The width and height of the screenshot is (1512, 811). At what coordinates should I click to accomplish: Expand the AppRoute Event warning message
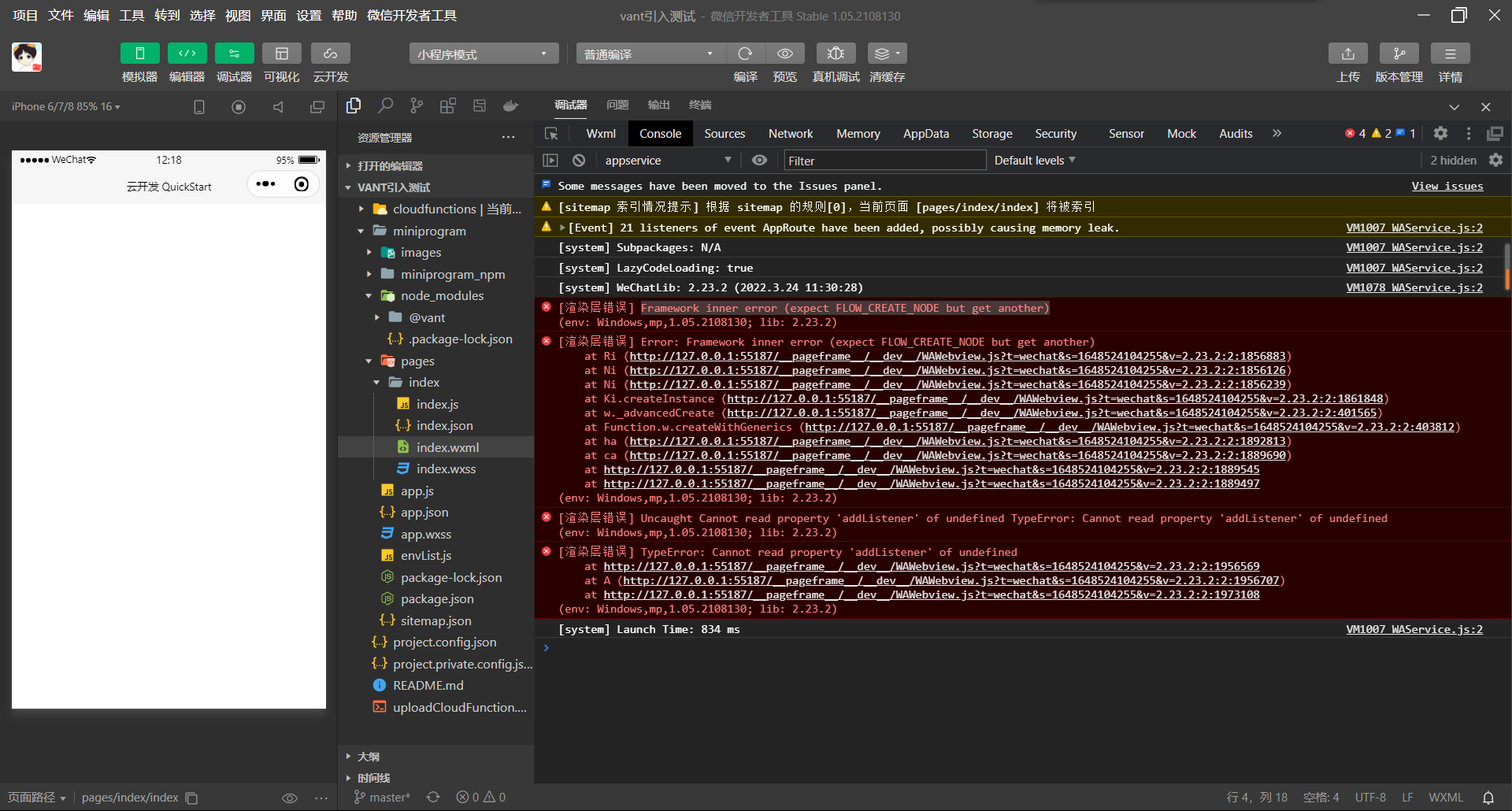[562, 228]
